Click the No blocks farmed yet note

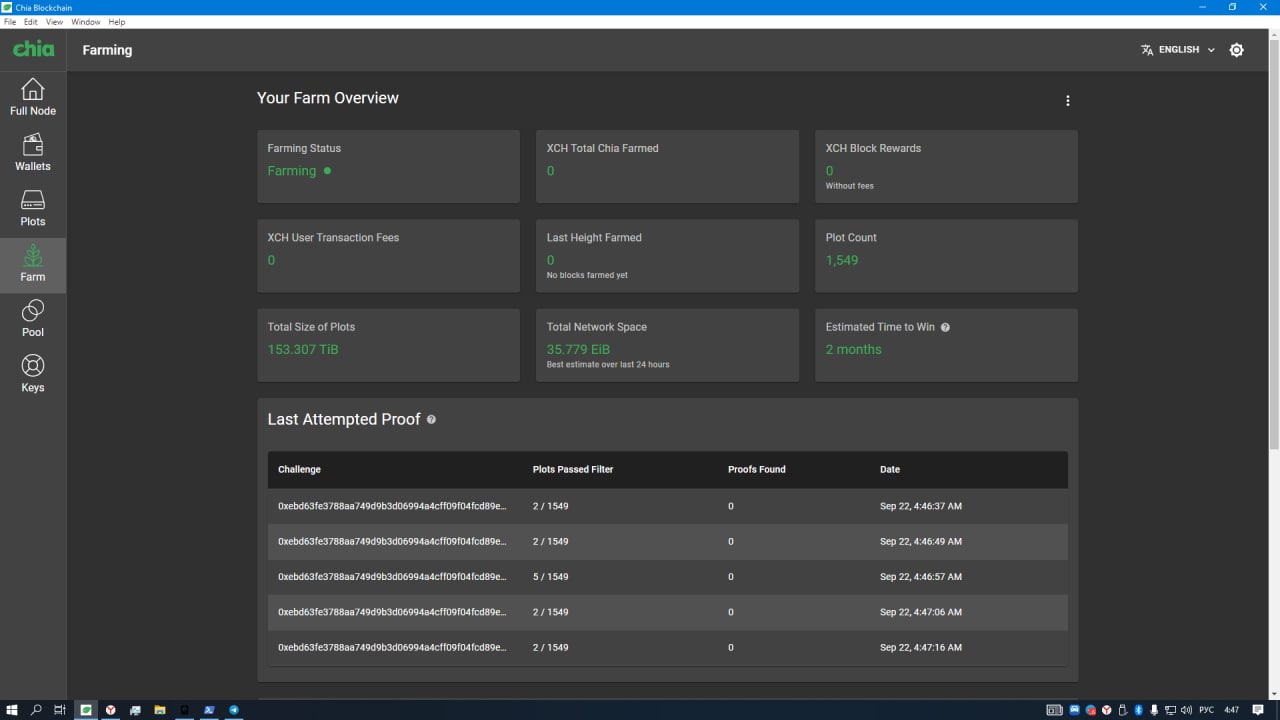click(x=587, y=275)
